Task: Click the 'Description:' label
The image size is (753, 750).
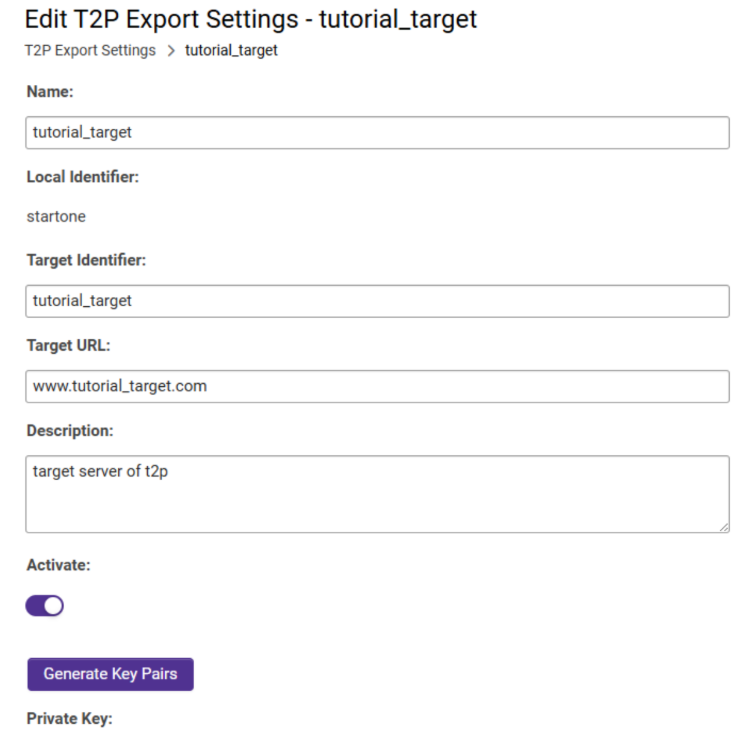Action: pos(70,431)
